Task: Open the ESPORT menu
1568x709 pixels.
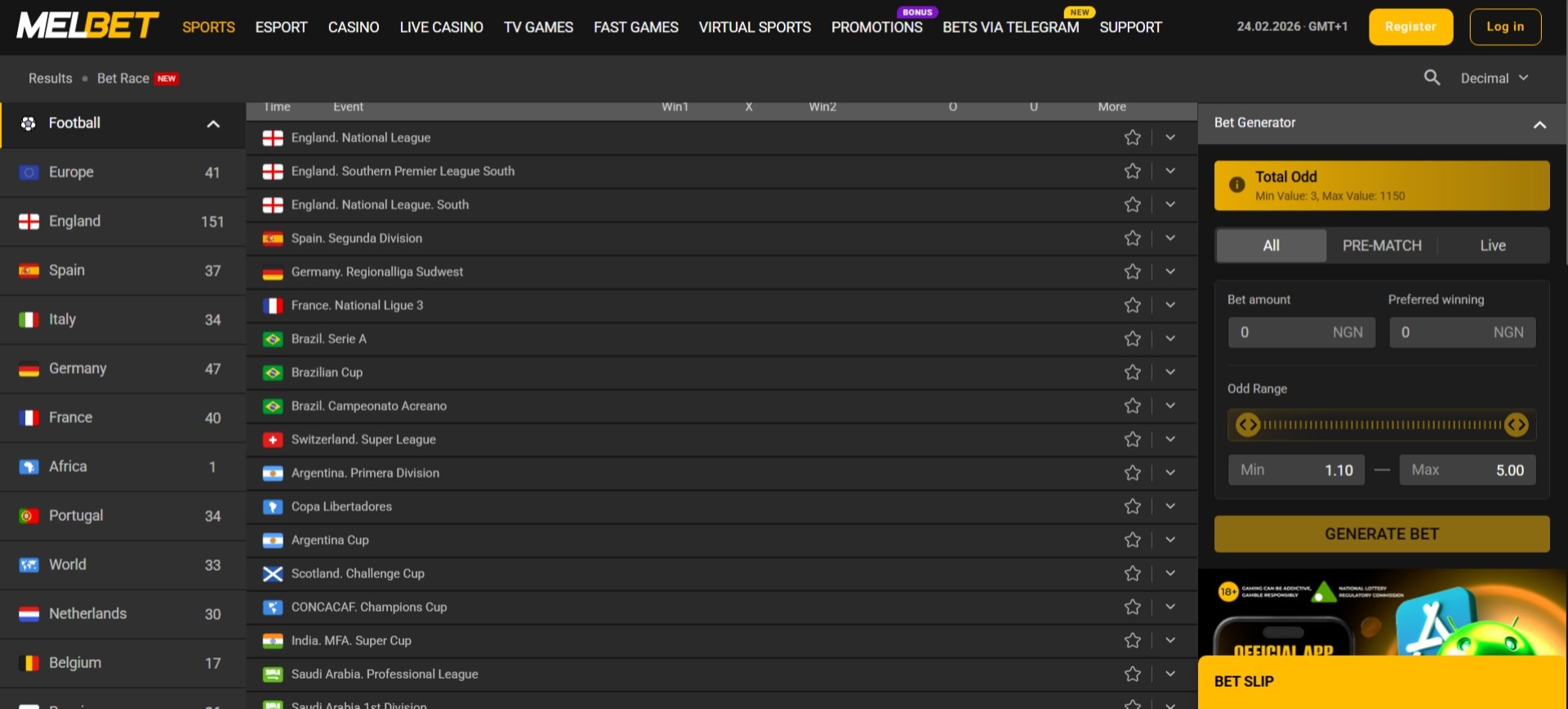Action: [x=281, y=27]
